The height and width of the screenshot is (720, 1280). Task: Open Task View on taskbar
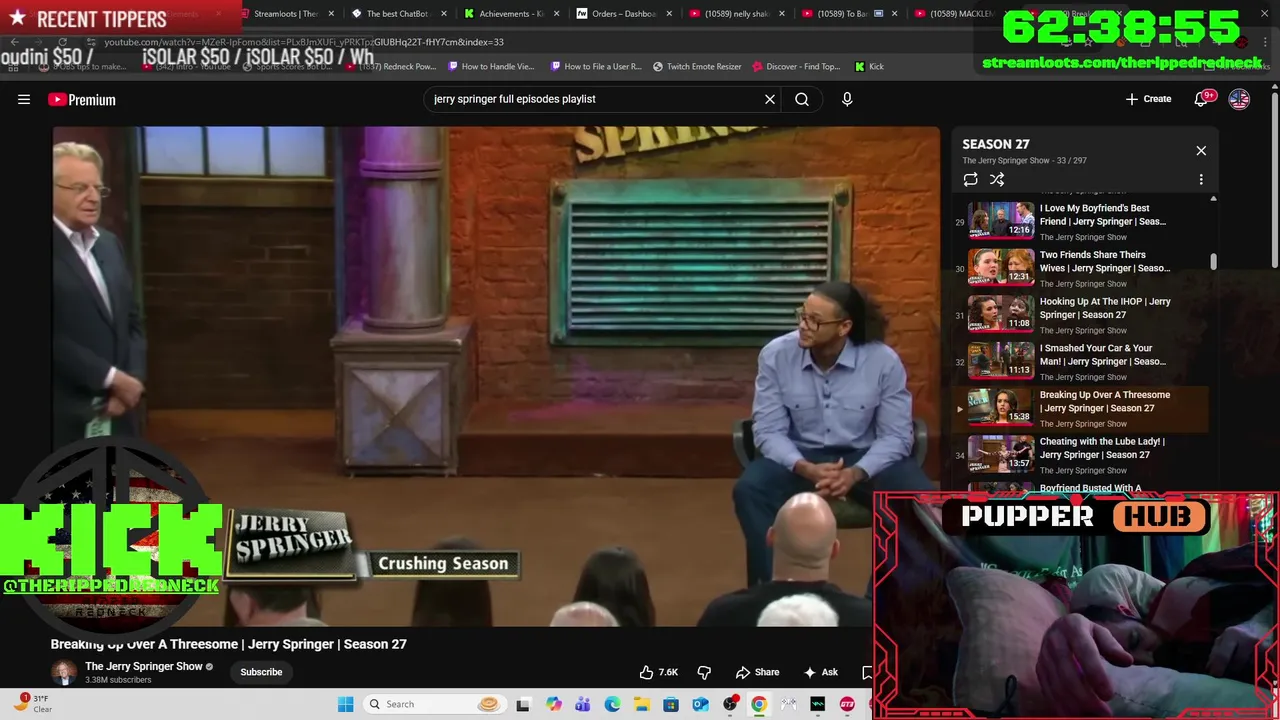coord(522,704)
